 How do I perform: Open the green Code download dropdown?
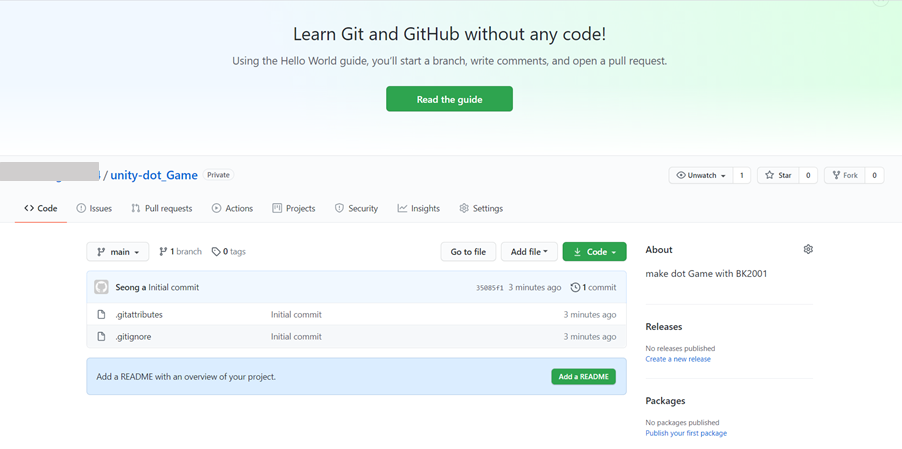click(x=594, y=252)
